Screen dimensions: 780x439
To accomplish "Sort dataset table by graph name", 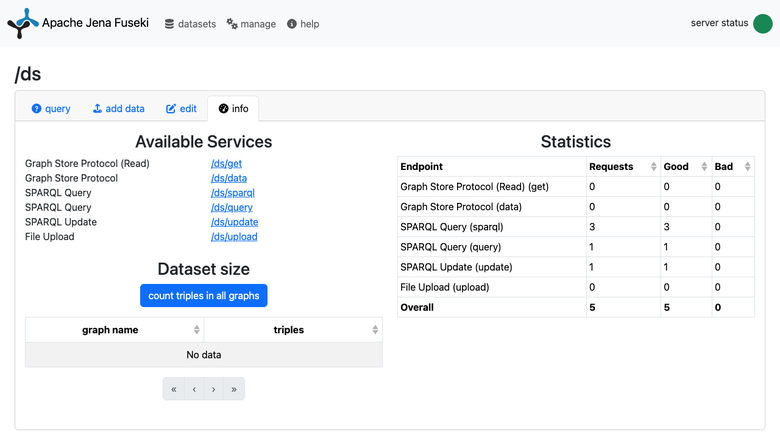I will click(196, 330).
